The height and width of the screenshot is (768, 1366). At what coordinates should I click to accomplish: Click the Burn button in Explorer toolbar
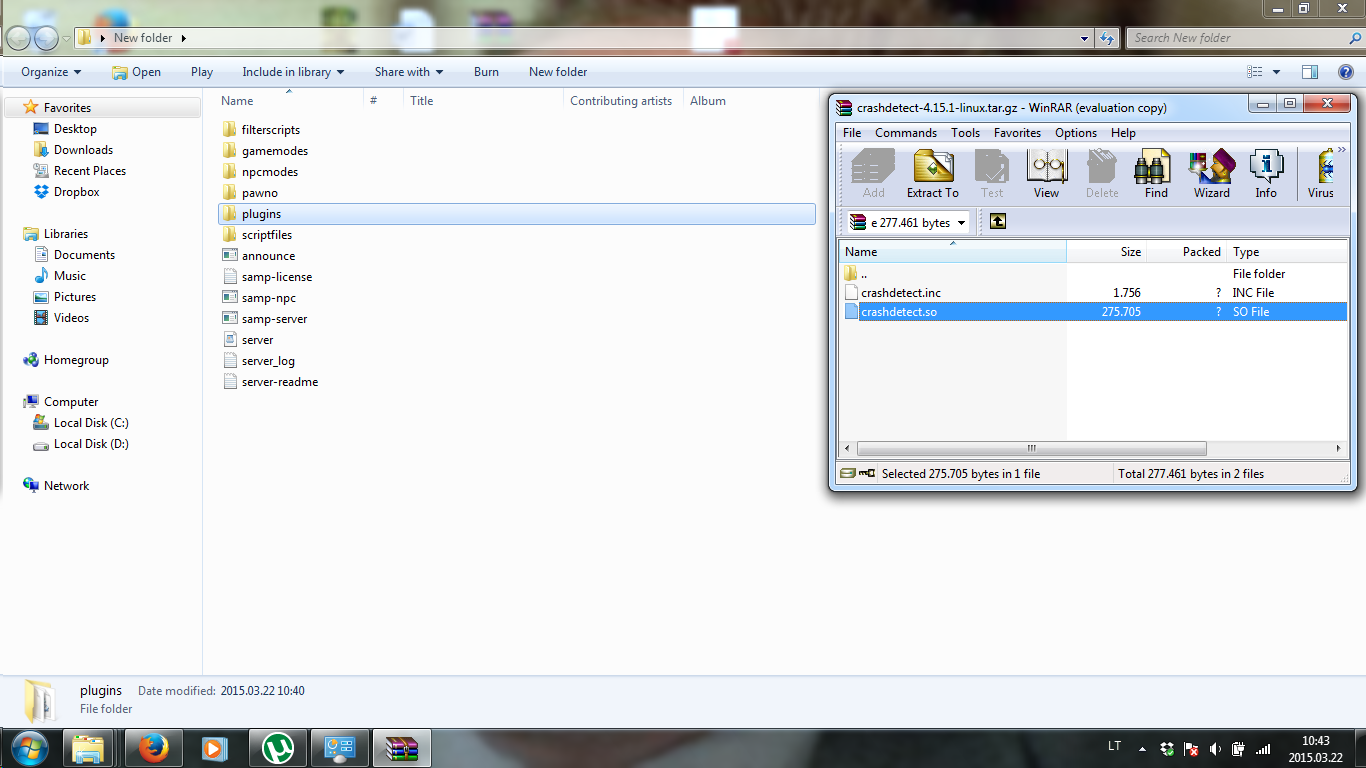486,72
